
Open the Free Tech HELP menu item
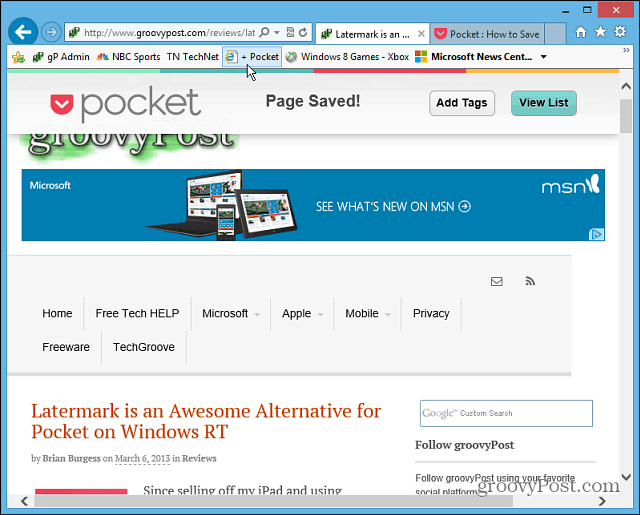pos(137,313)
